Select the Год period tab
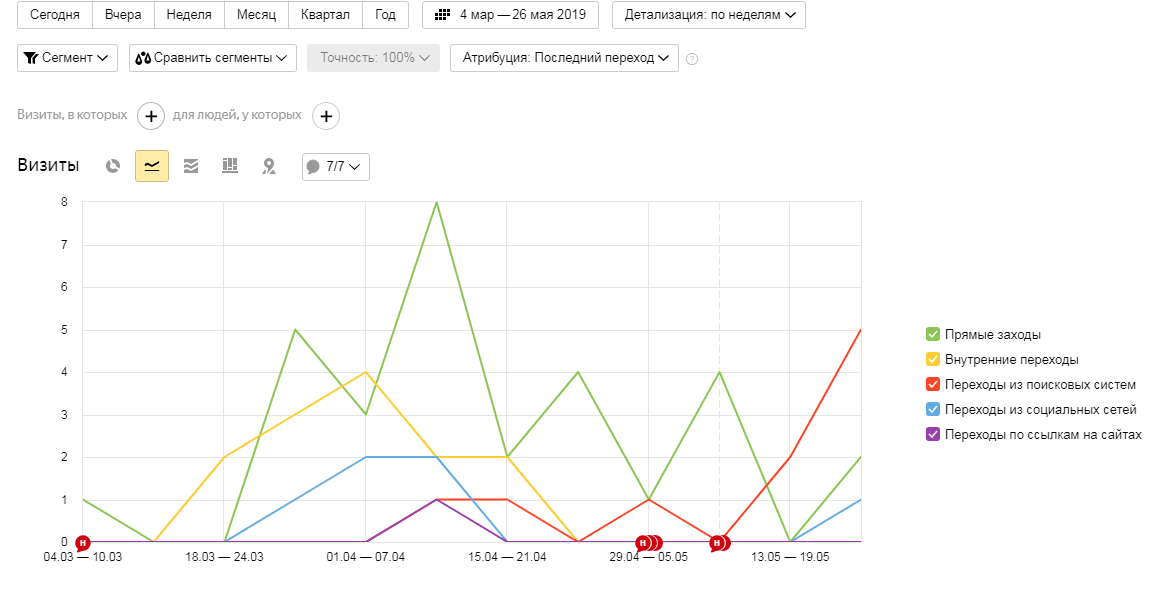1160x592 pixels. (x=385, y=15)
